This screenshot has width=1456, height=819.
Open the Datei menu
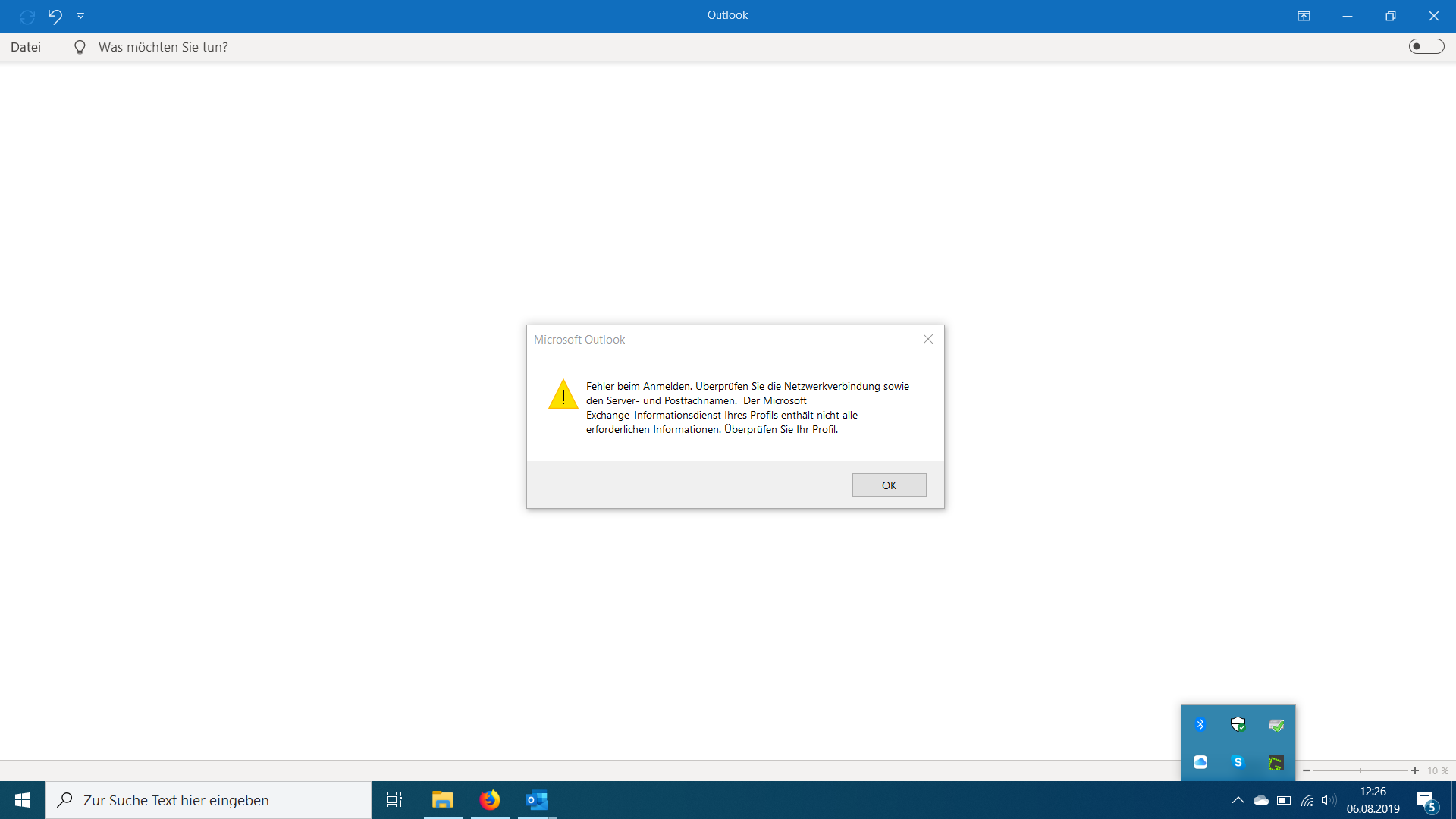(x=26, y=47)
